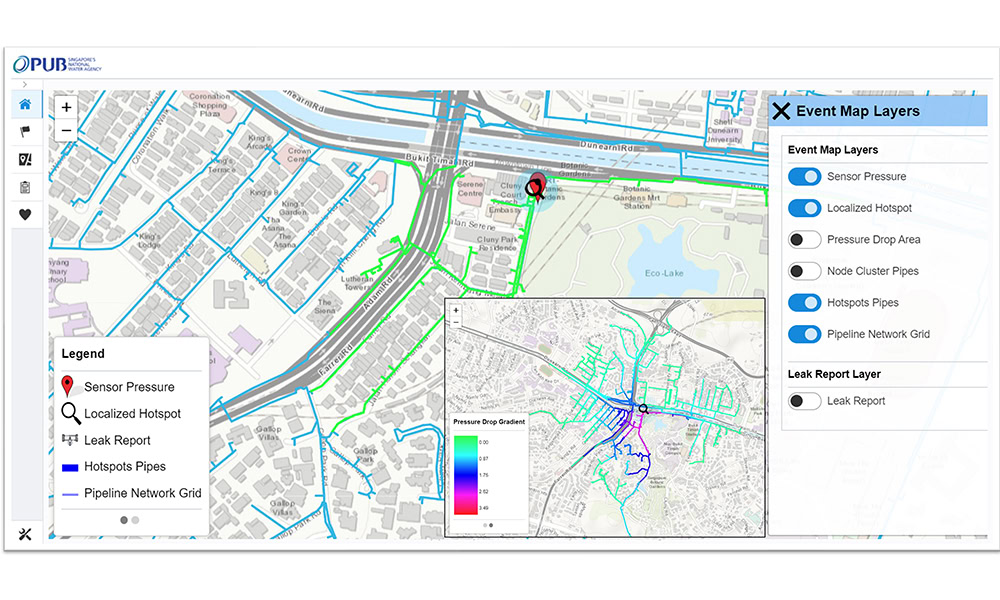Switch to second legend page dot

click(x=136, y=520)
